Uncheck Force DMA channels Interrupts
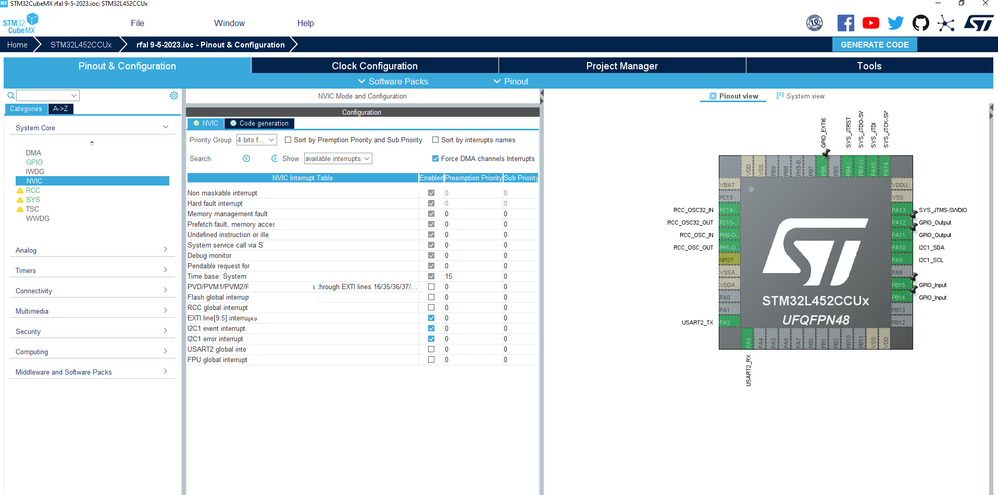Viewport: 998px width, 495px height. pyautogui.click(x=435, y=158)
